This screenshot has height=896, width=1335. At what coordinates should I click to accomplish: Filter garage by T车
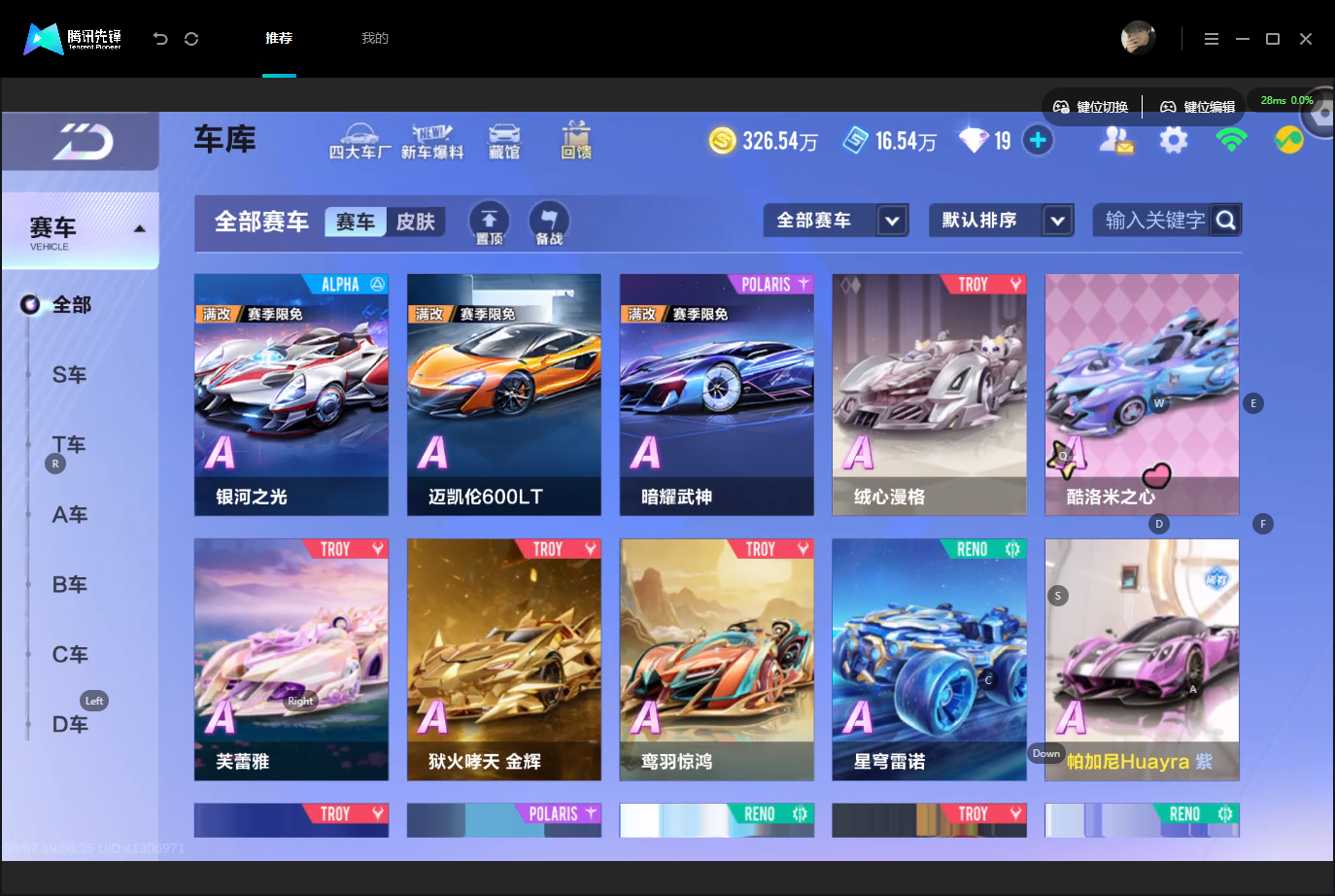(x=70, y=445)
